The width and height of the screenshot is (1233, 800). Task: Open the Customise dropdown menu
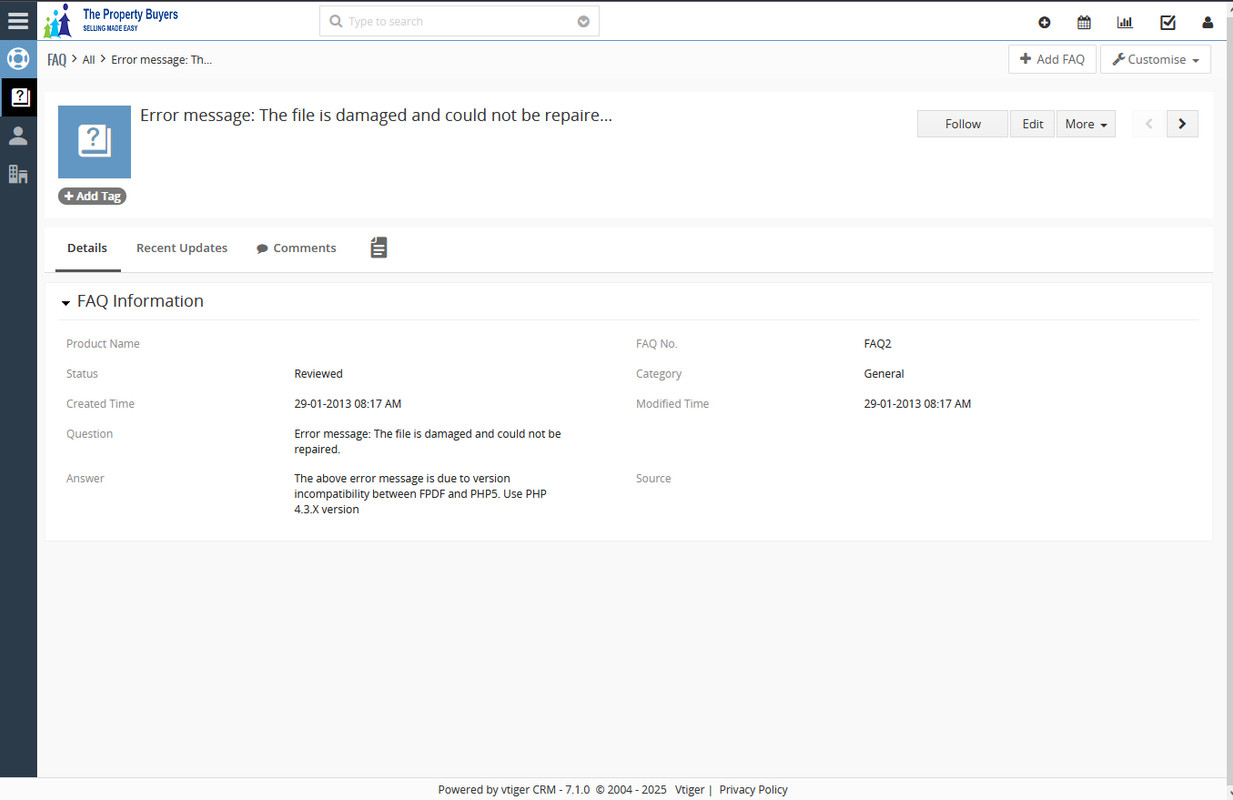pyautogui.click(x=1155, y=60)
